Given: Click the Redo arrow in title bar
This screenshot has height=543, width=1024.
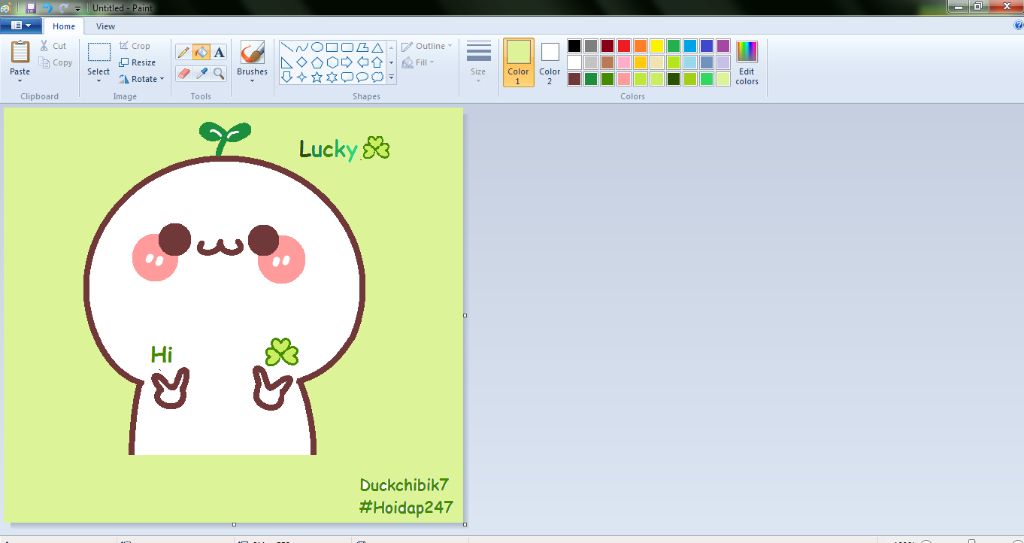Looking at the screenshot, I should 63,8.
